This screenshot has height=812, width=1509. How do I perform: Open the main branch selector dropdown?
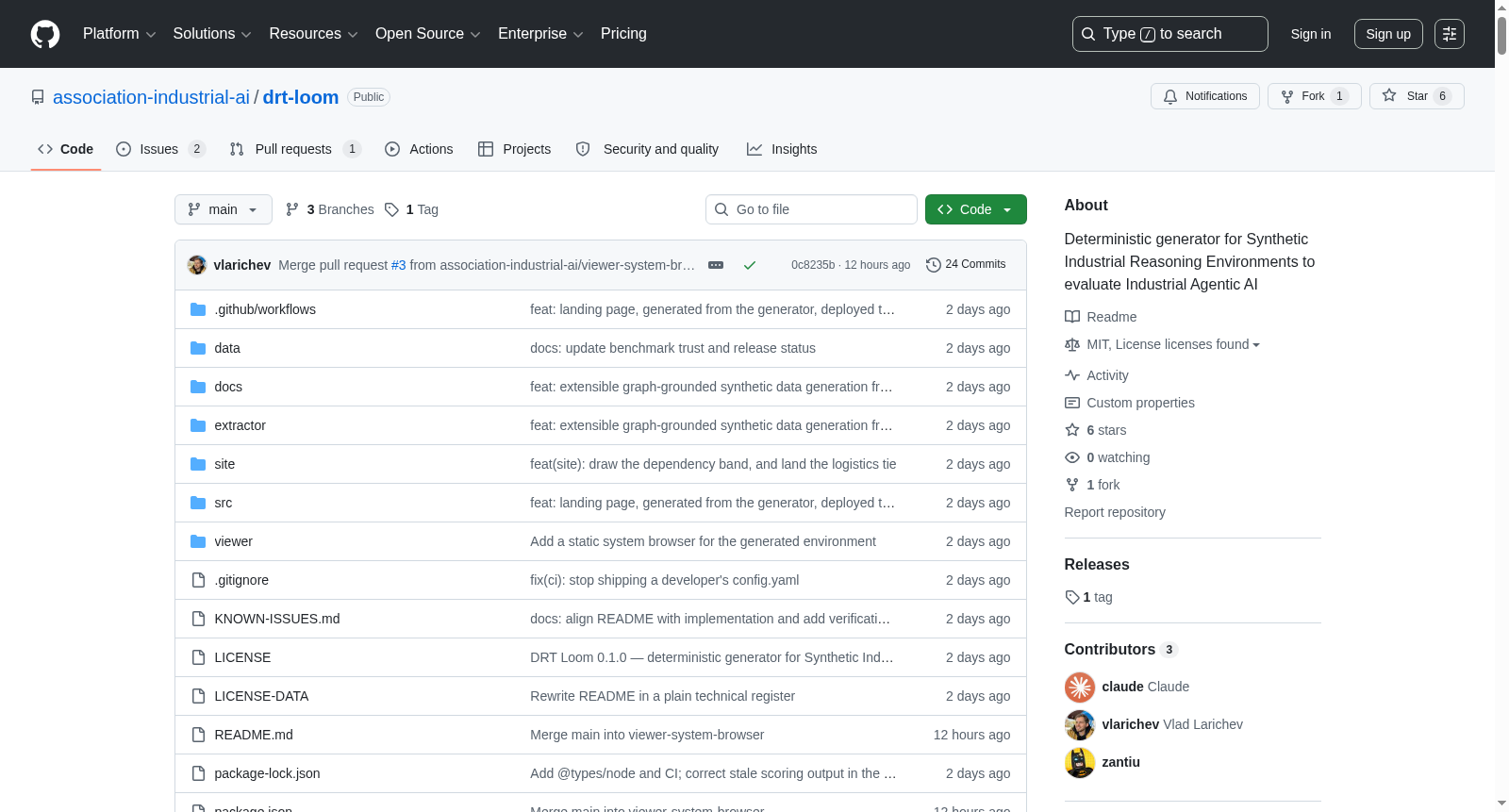[224, 209]
